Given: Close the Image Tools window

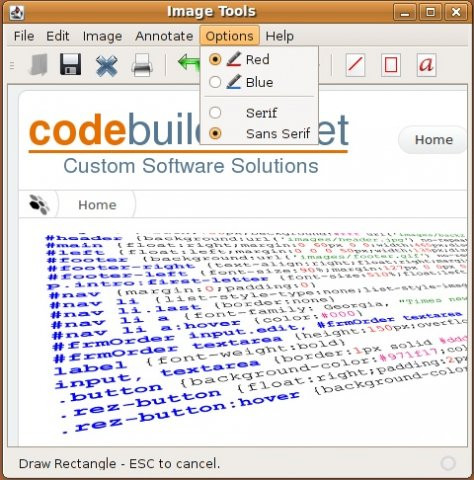Looking at the screenshot, I should [456, 13].
